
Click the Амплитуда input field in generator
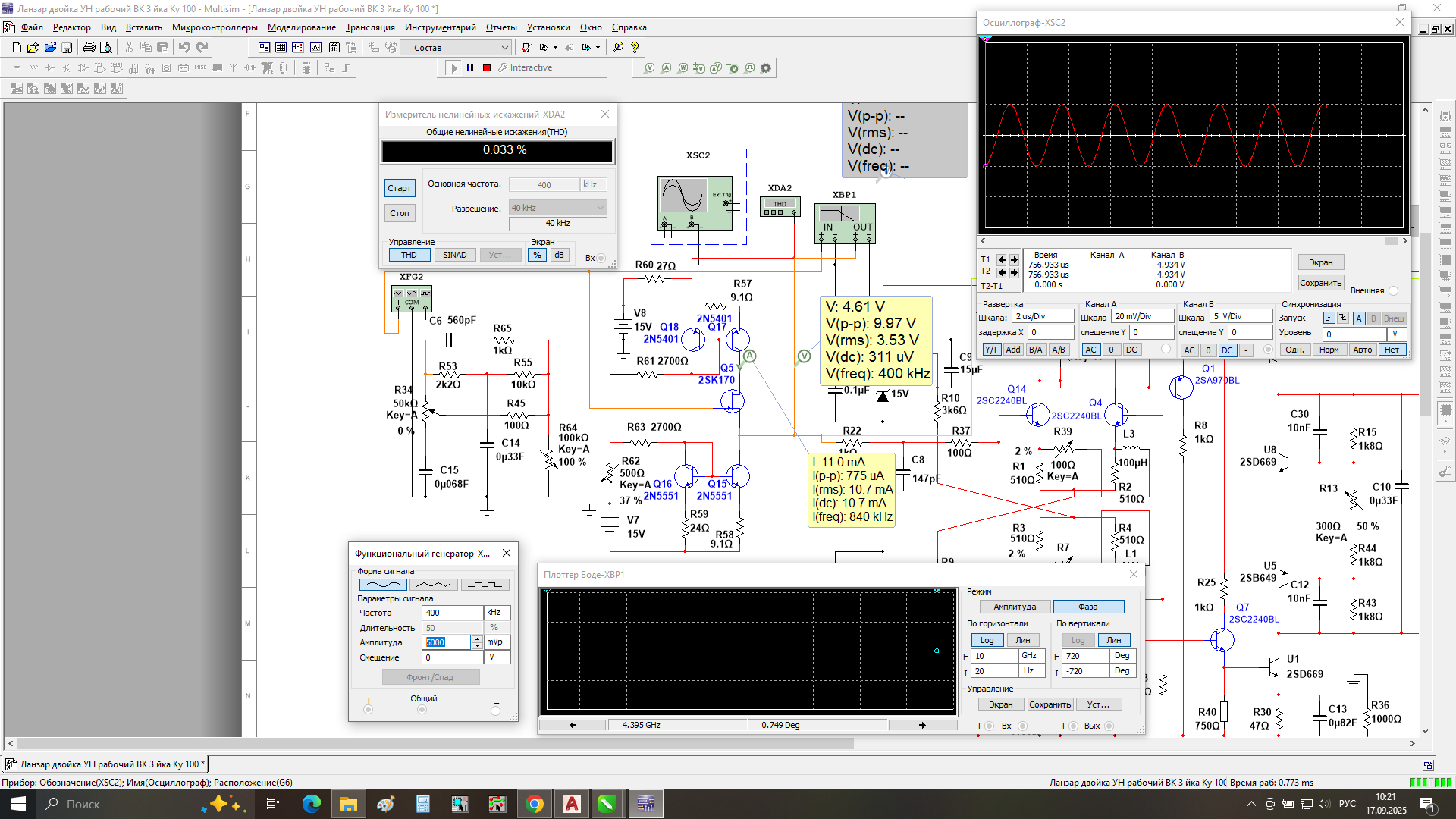pos(447,642)
